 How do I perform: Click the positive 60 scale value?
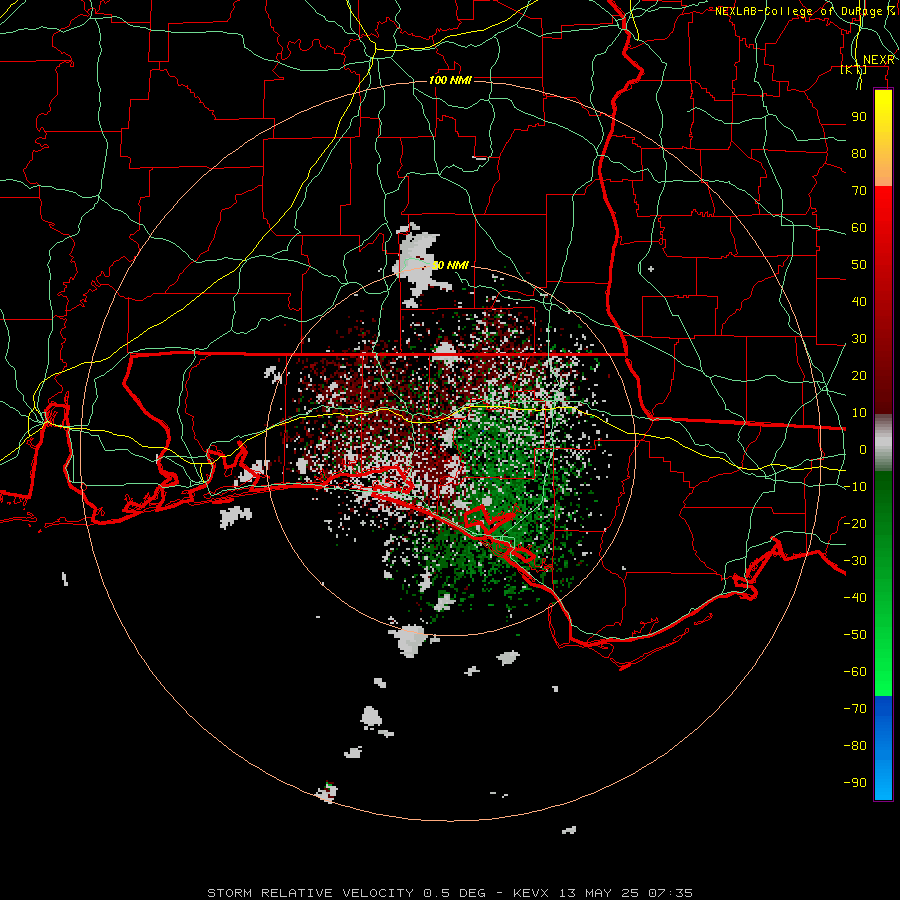tap(859, 228)
